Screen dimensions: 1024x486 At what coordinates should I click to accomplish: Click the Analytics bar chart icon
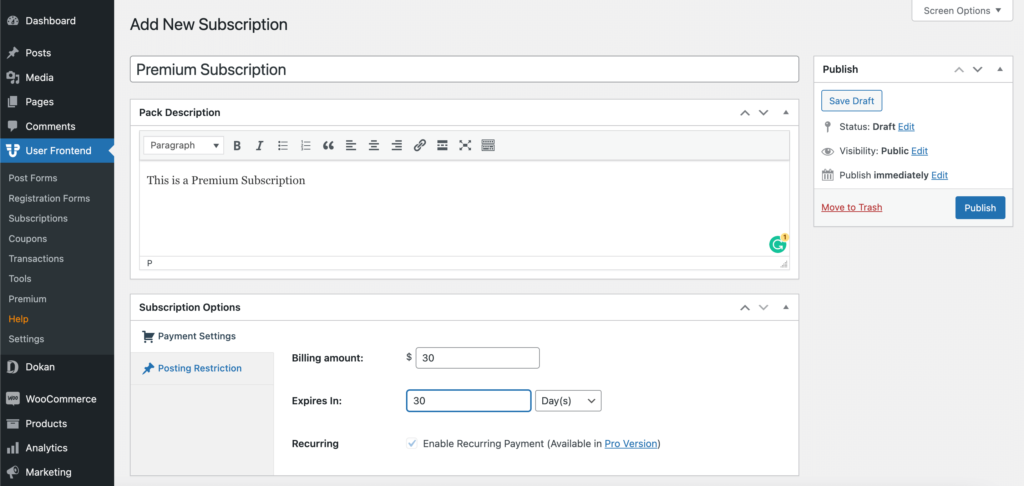pos(12,448)
